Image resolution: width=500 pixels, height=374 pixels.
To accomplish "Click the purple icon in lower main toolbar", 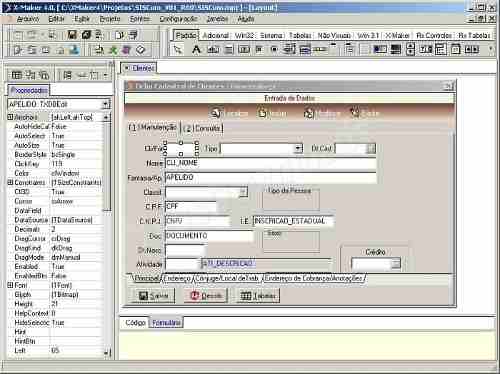I will click(x=127, y=50).
